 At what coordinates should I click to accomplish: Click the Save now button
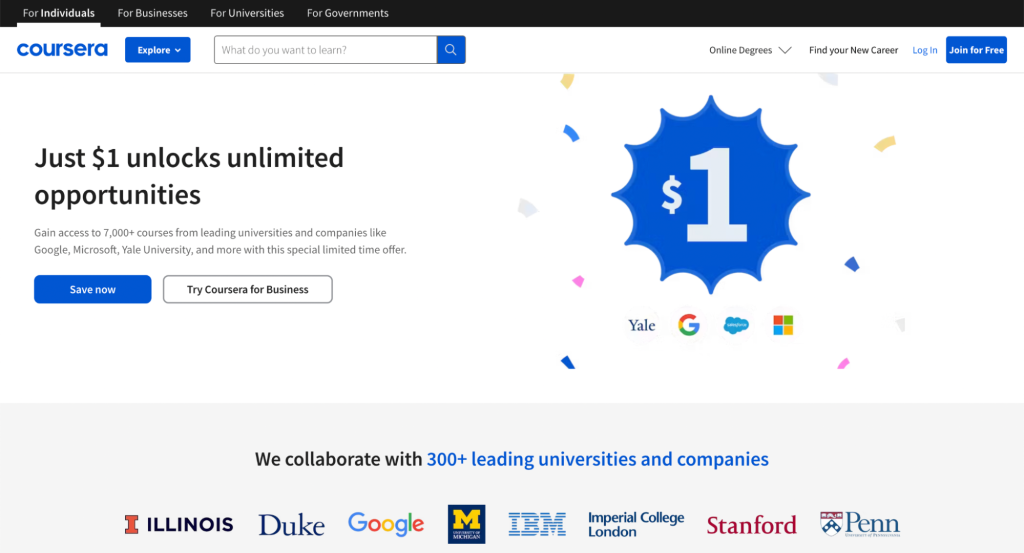[93, 289]
